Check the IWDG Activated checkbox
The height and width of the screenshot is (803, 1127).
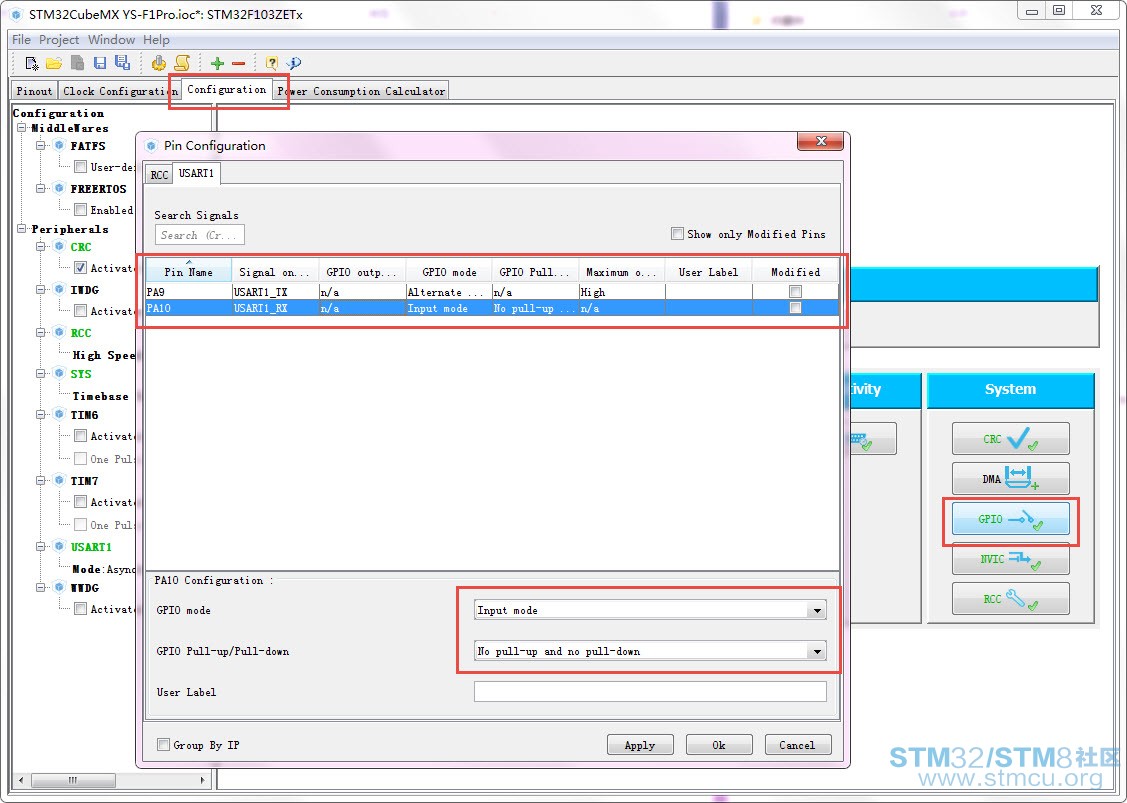[80, 311]
